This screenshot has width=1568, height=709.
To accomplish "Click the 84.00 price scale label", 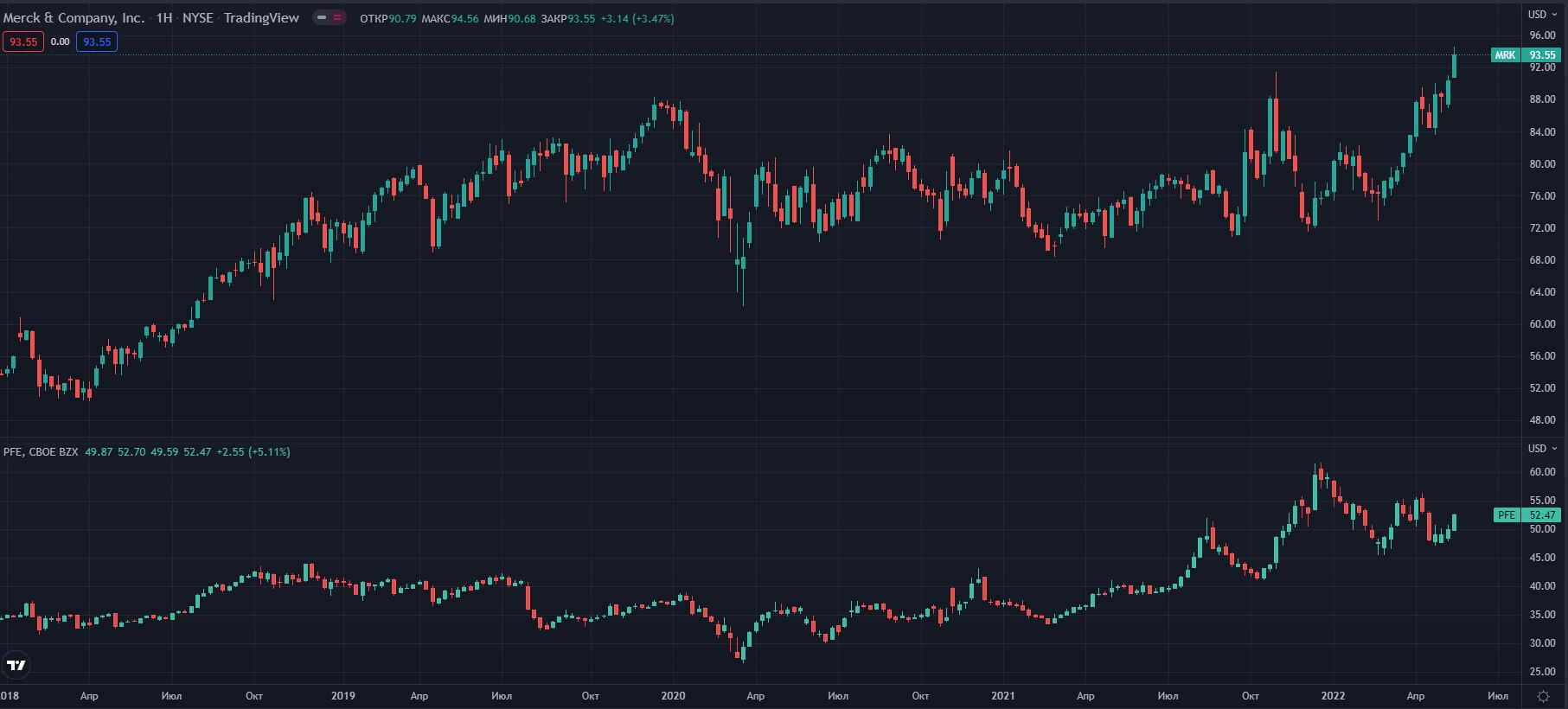I will click(x=1542, y=132).
